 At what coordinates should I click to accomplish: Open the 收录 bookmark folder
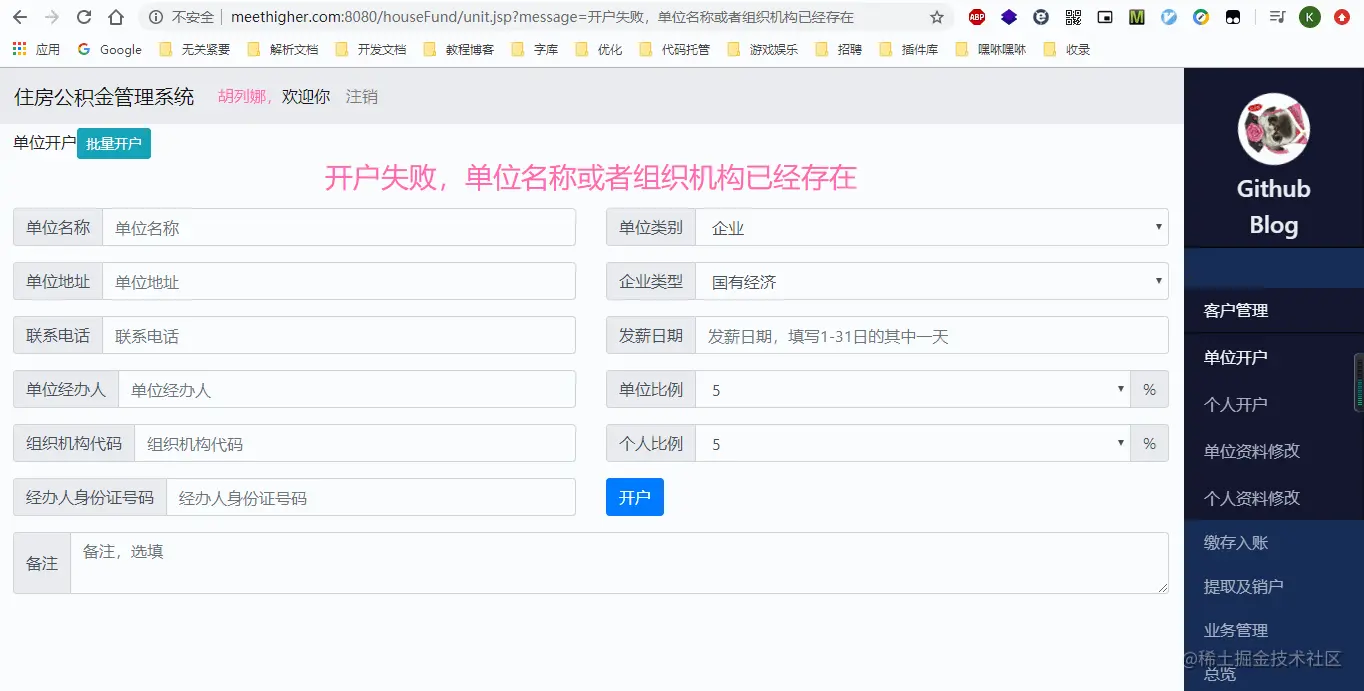[1067, 49]
